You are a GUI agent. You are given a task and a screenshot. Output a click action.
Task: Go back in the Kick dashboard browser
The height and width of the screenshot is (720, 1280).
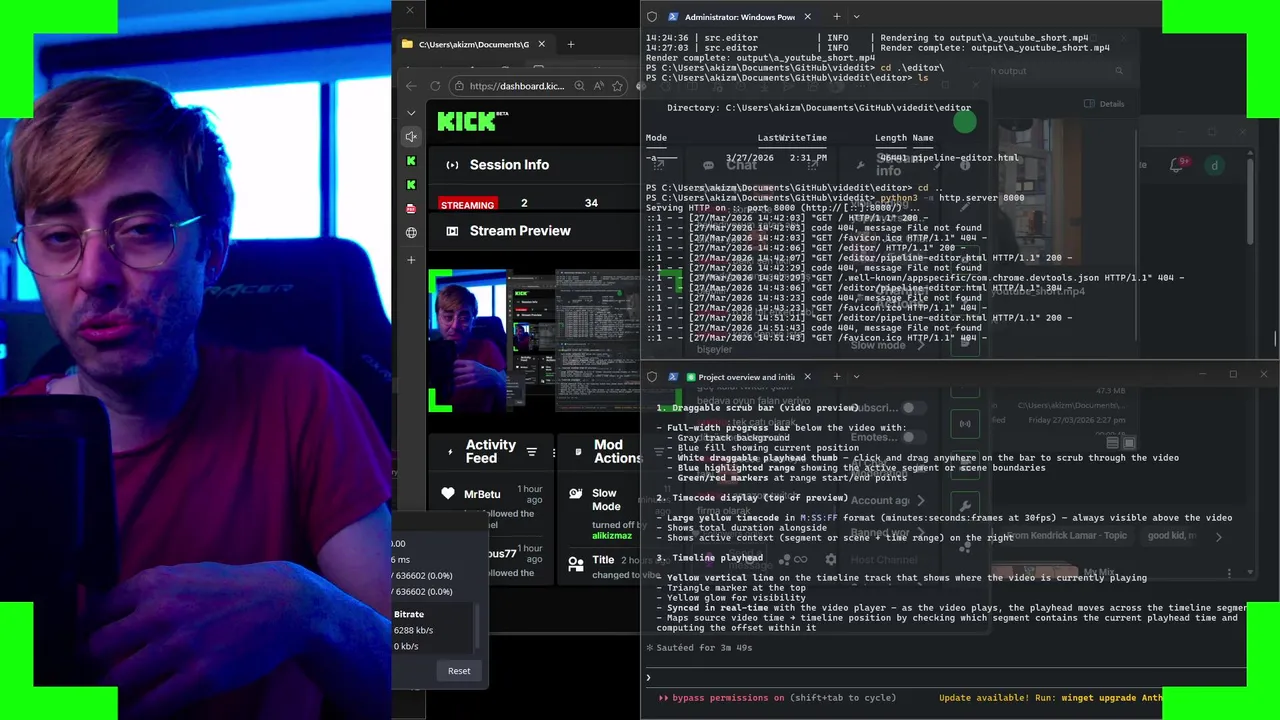(410, 86)
